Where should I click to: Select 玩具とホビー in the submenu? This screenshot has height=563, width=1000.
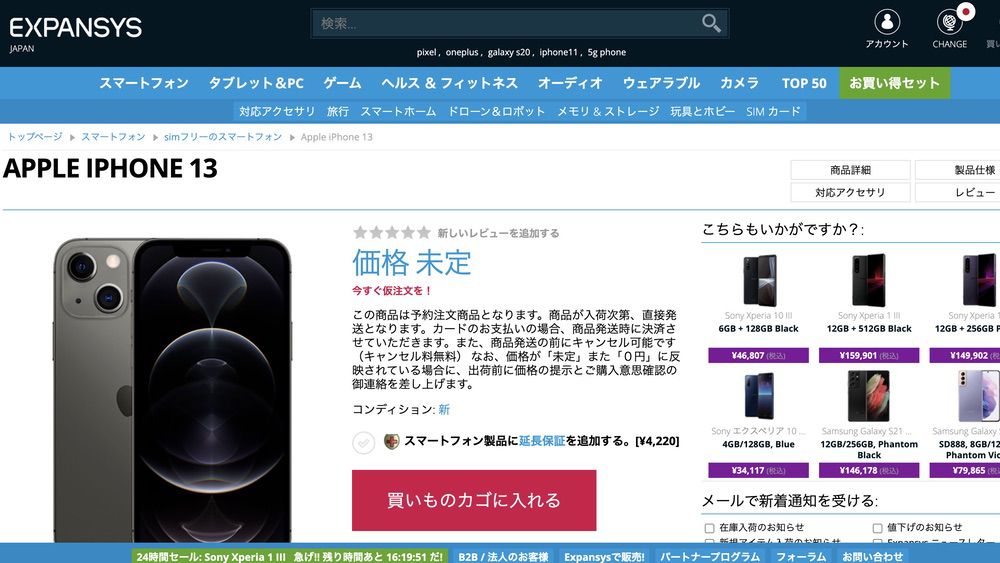click(x=702, y=111)
